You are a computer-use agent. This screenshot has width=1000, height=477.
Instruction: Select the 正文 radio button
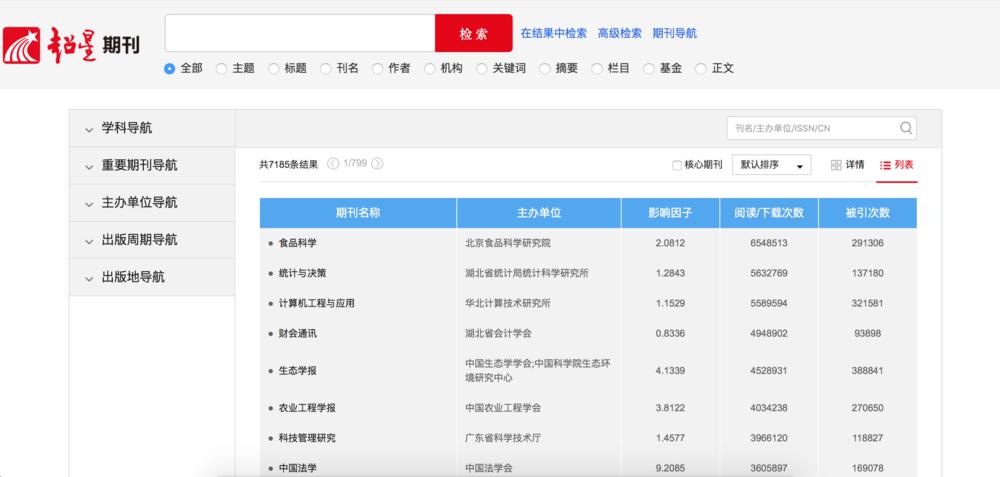[x=700, y=69]
